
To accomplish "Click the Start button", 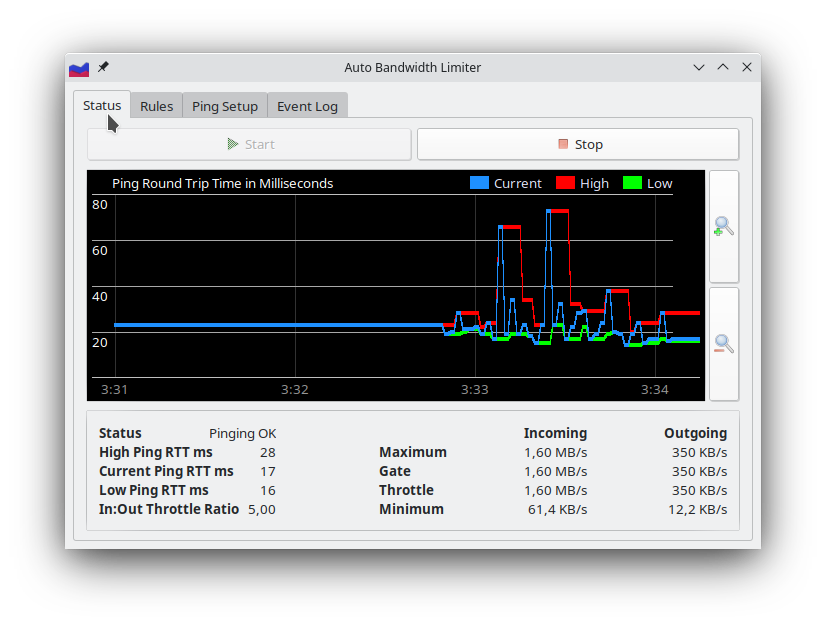I will pyautogui.click(x=249, y=143).
